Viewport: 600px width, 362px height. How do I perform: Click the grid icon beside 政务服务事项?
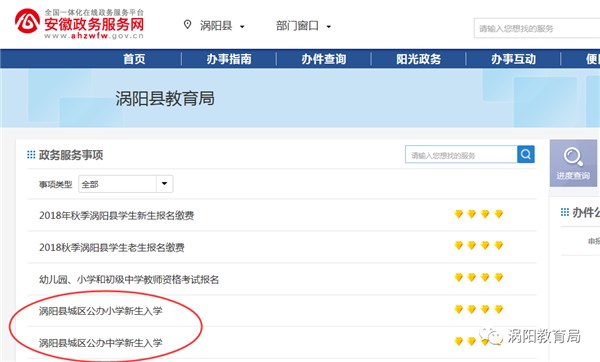point(31,155)
